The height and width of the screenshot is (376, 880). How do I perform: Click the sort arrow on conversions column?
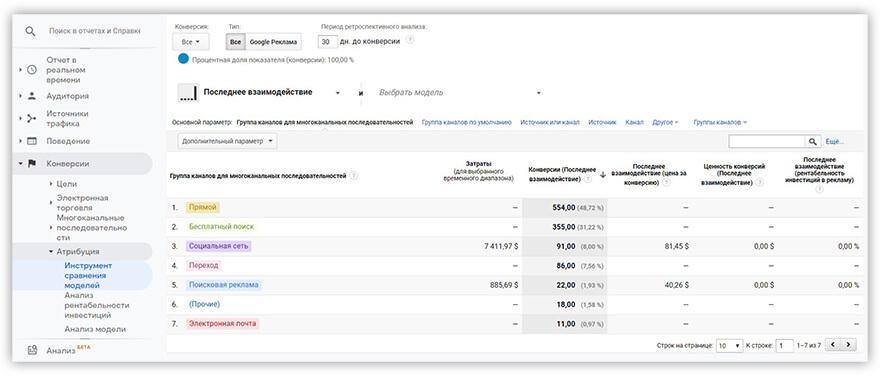[x=602, y=175]
